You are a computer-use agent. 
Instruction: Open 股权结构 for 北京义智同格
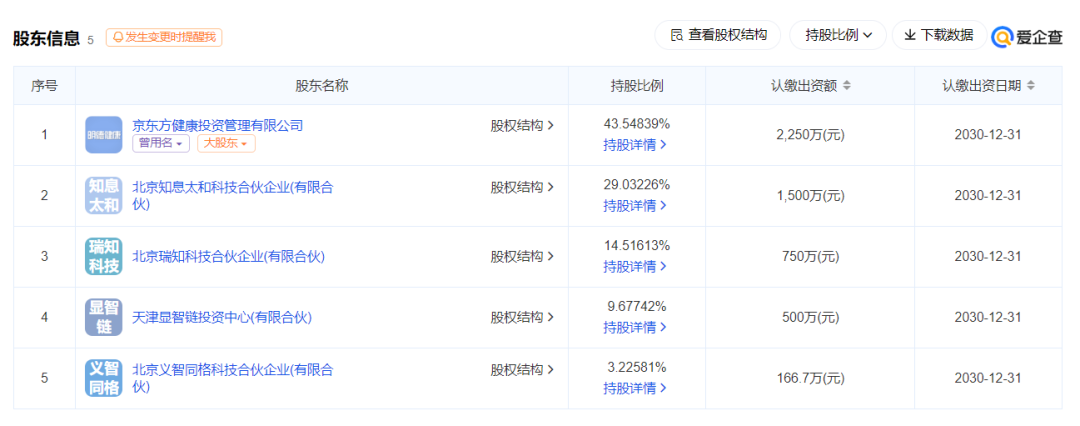point(522,370)
